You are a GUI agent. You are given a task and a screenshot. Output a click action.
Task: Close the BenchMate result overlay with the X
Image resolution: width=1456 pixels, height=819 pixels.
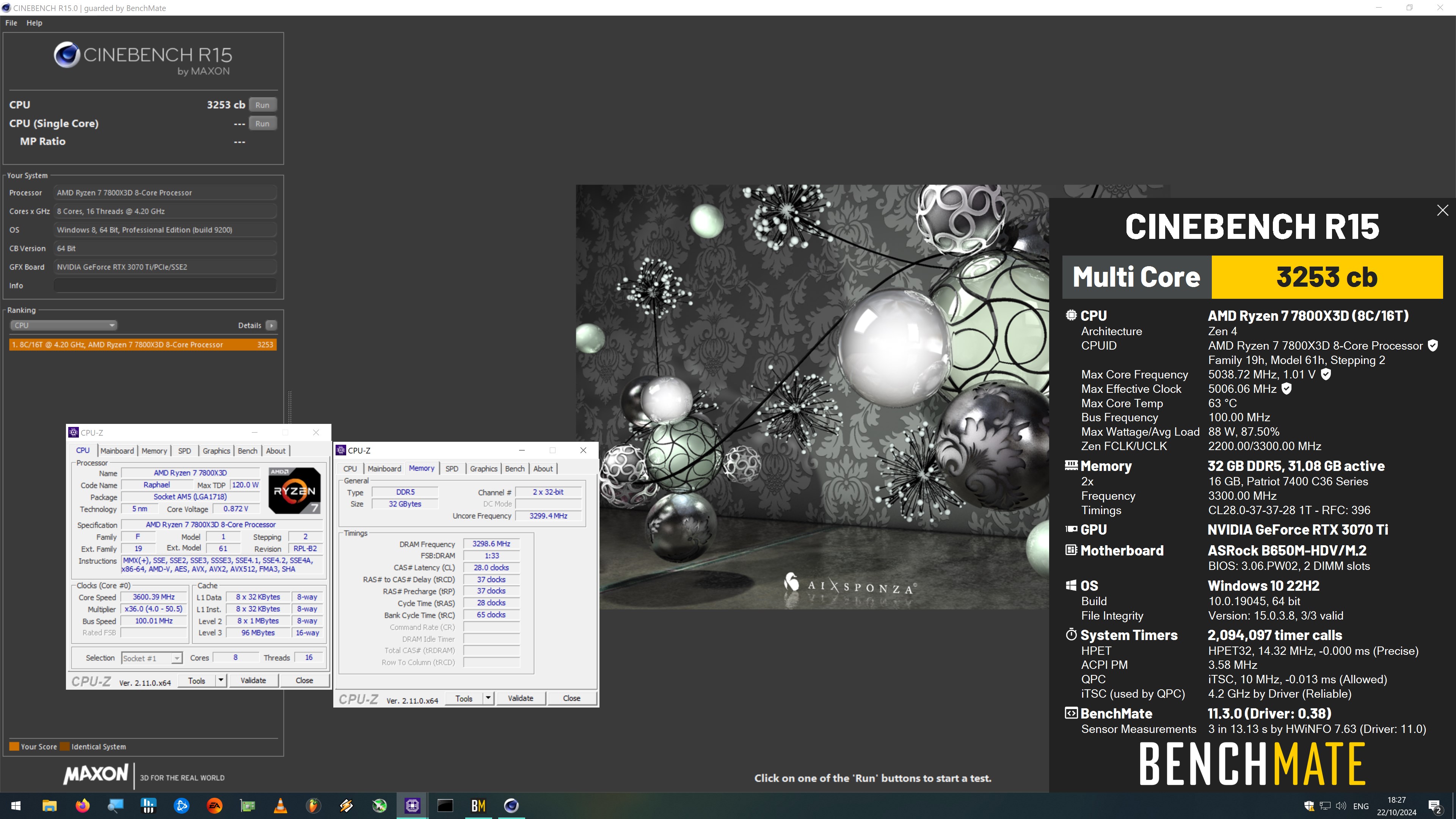[1442, 210]
